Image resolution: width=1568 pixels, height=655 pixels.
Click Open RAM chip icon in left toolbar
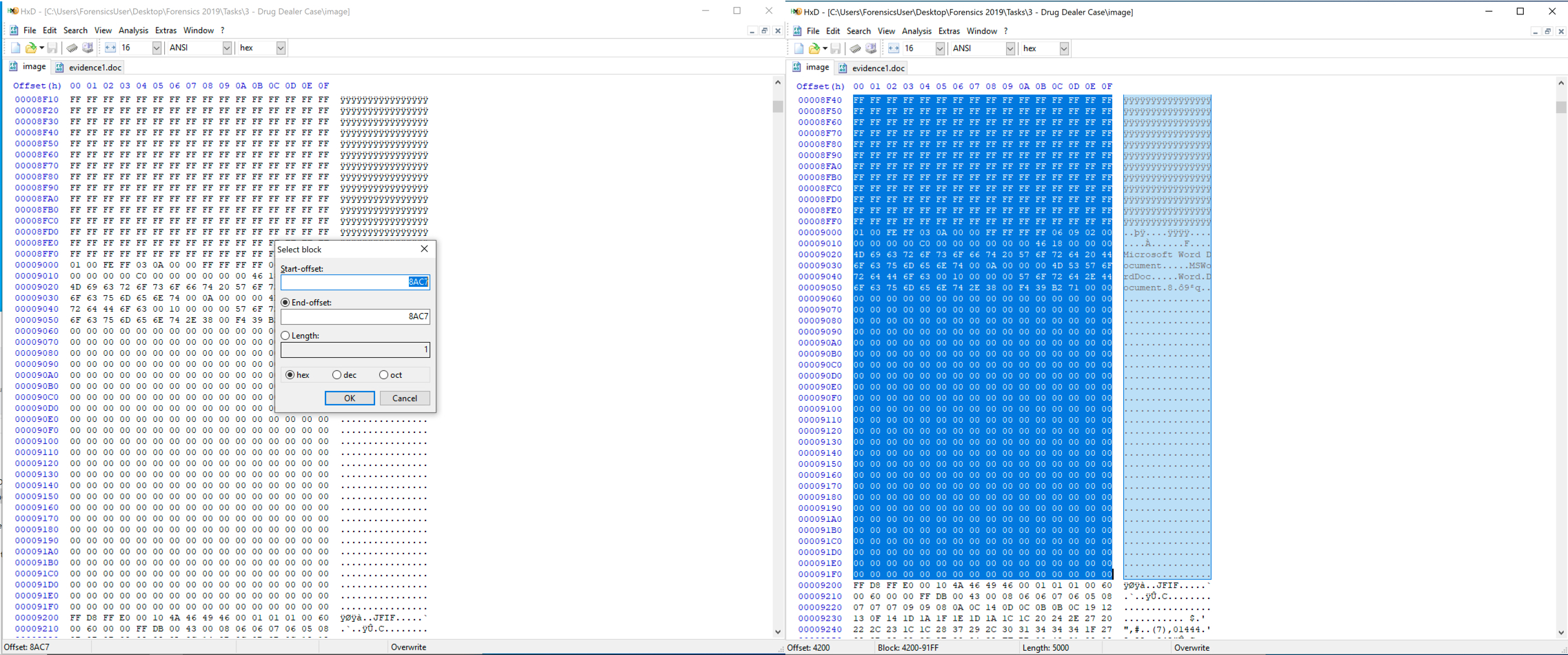(x=72, y=48)
